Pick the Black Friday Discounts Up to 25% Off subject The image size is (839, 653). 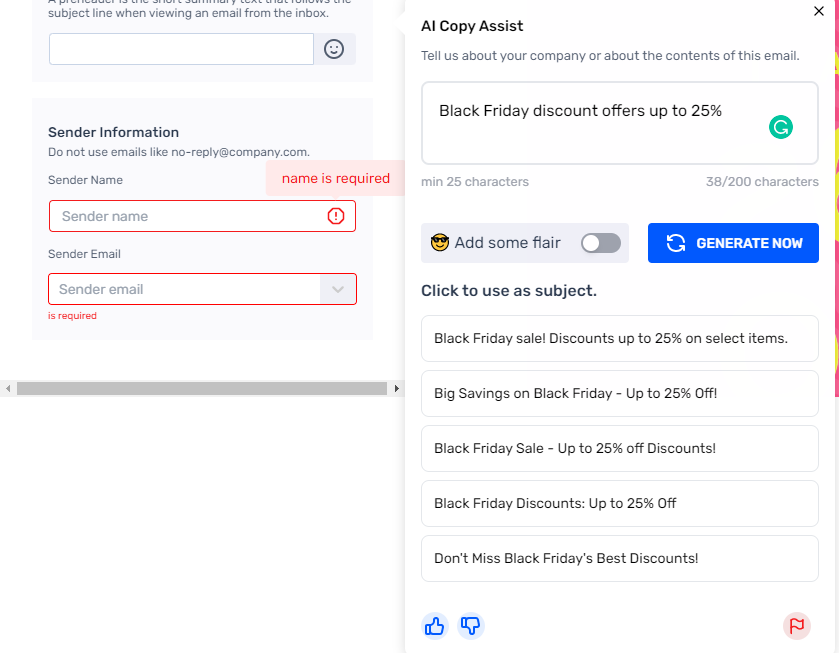tap(619, 503)
